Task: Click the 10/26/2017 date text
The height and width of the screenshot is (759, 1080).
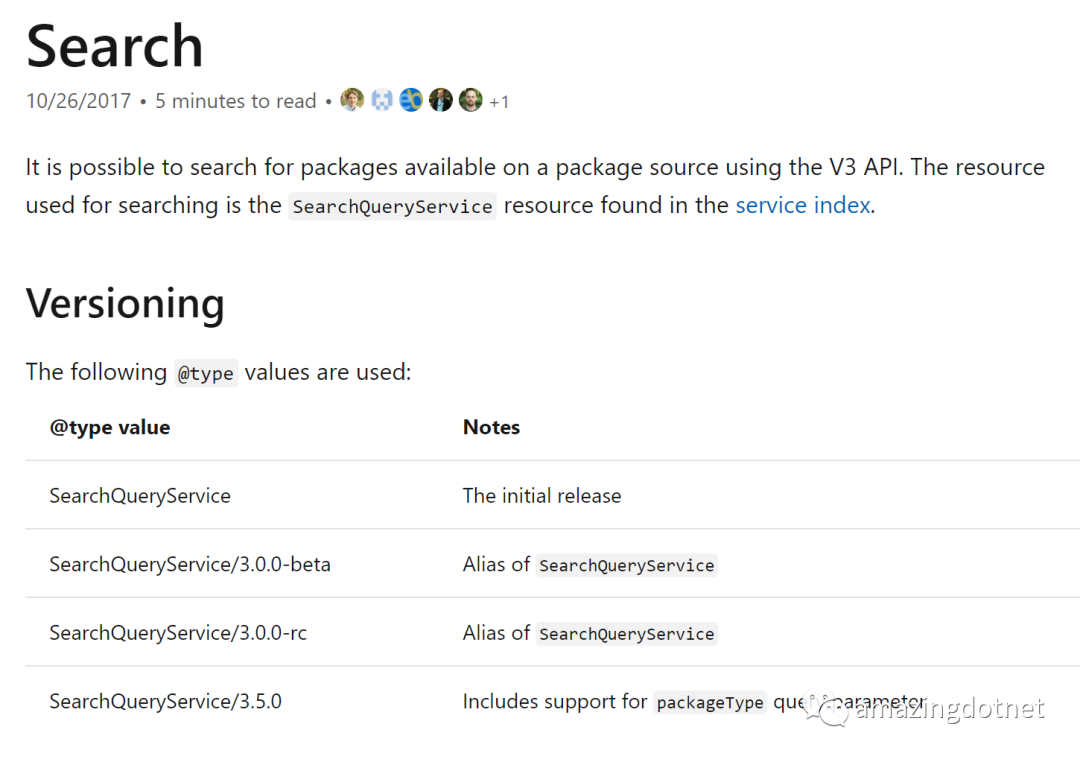Action: [x=79, y=101]
